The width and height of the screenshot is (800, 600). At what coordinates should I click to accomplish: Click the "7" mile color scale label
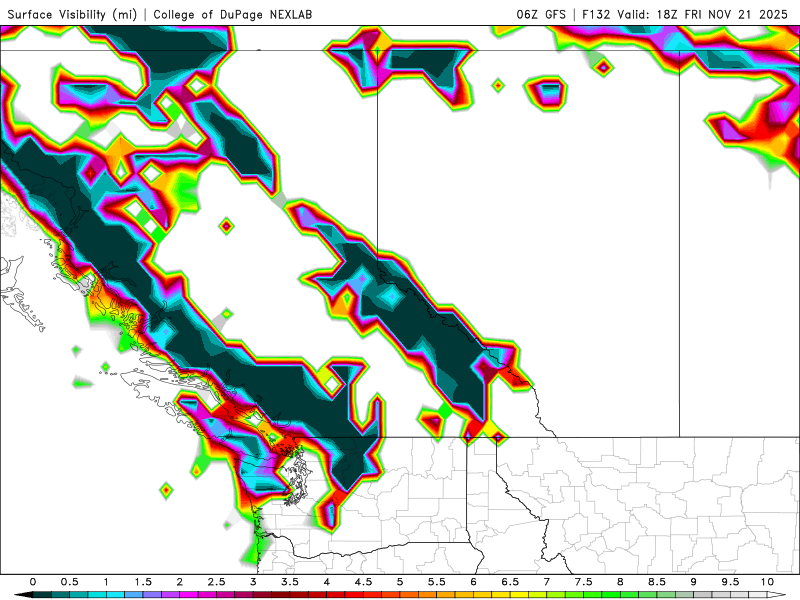pos(547,582)
